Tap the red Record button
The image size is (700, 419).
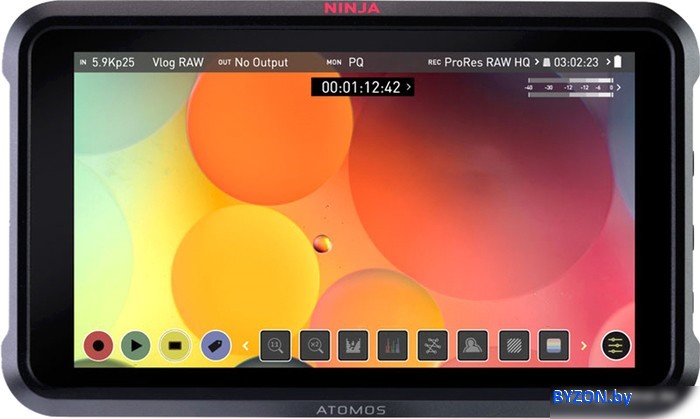(98, 345)
